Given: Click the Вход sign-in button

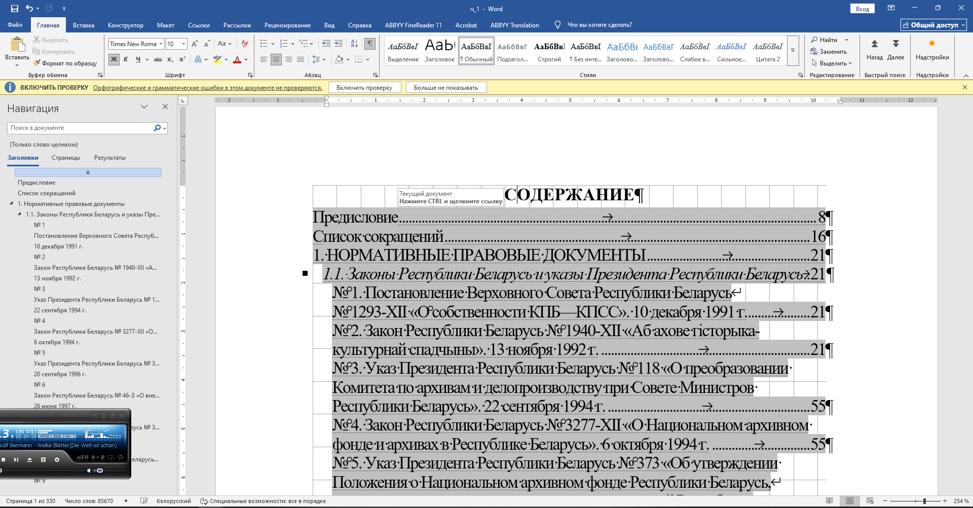Looking at the screenshot, I should pyautogui.click(x=862, y=9).
